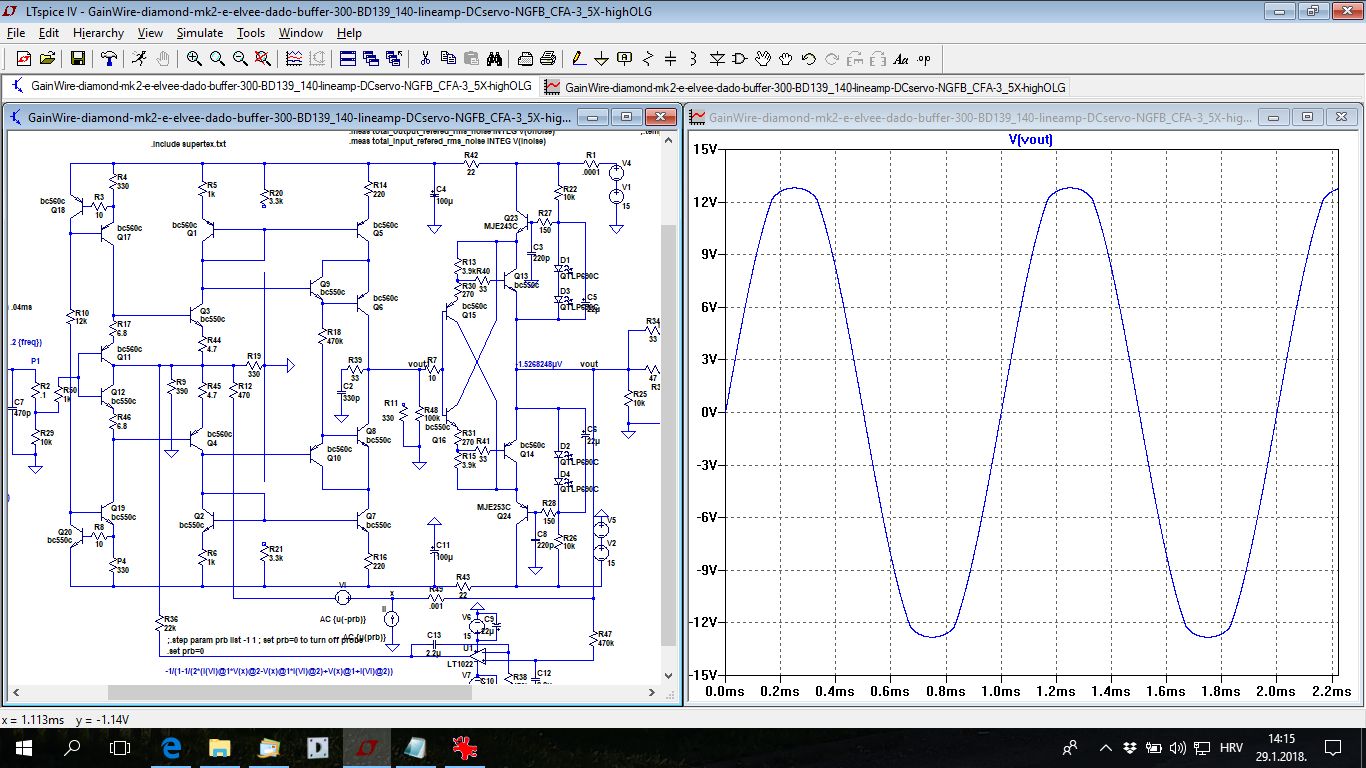1366x768 pixels.
Task: Select the Diode component tool
Action: pyautogui.click(x=717, y=59)
